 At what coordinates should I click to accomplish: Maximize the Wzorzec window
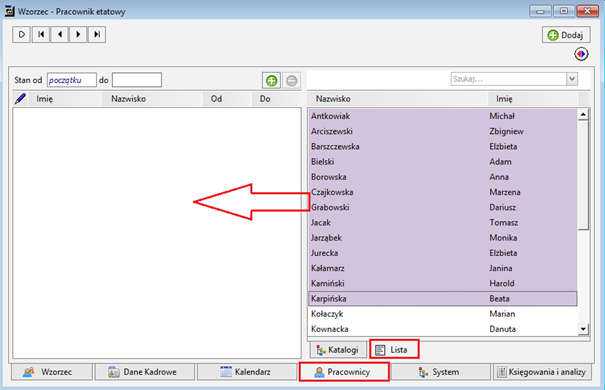(x=564, y=11)
